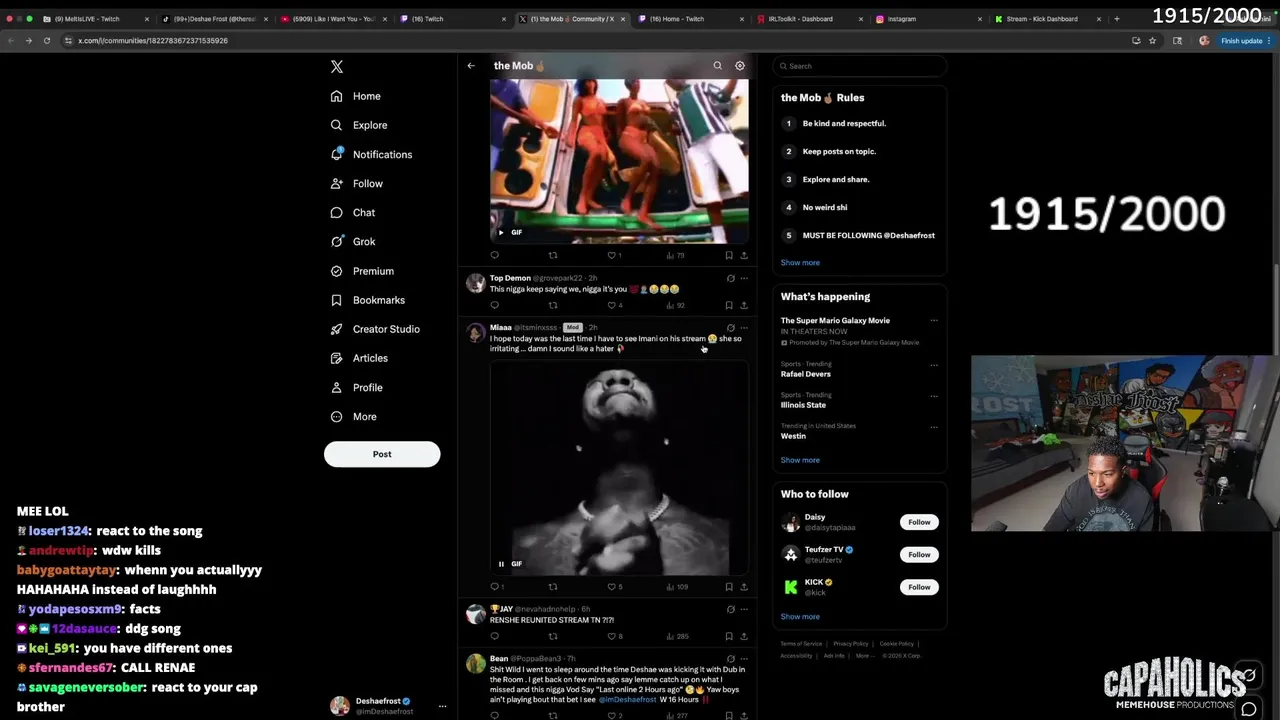Play the dancing GIF at top
Screen dimensions: 1280x720
(x=501, y=232)
